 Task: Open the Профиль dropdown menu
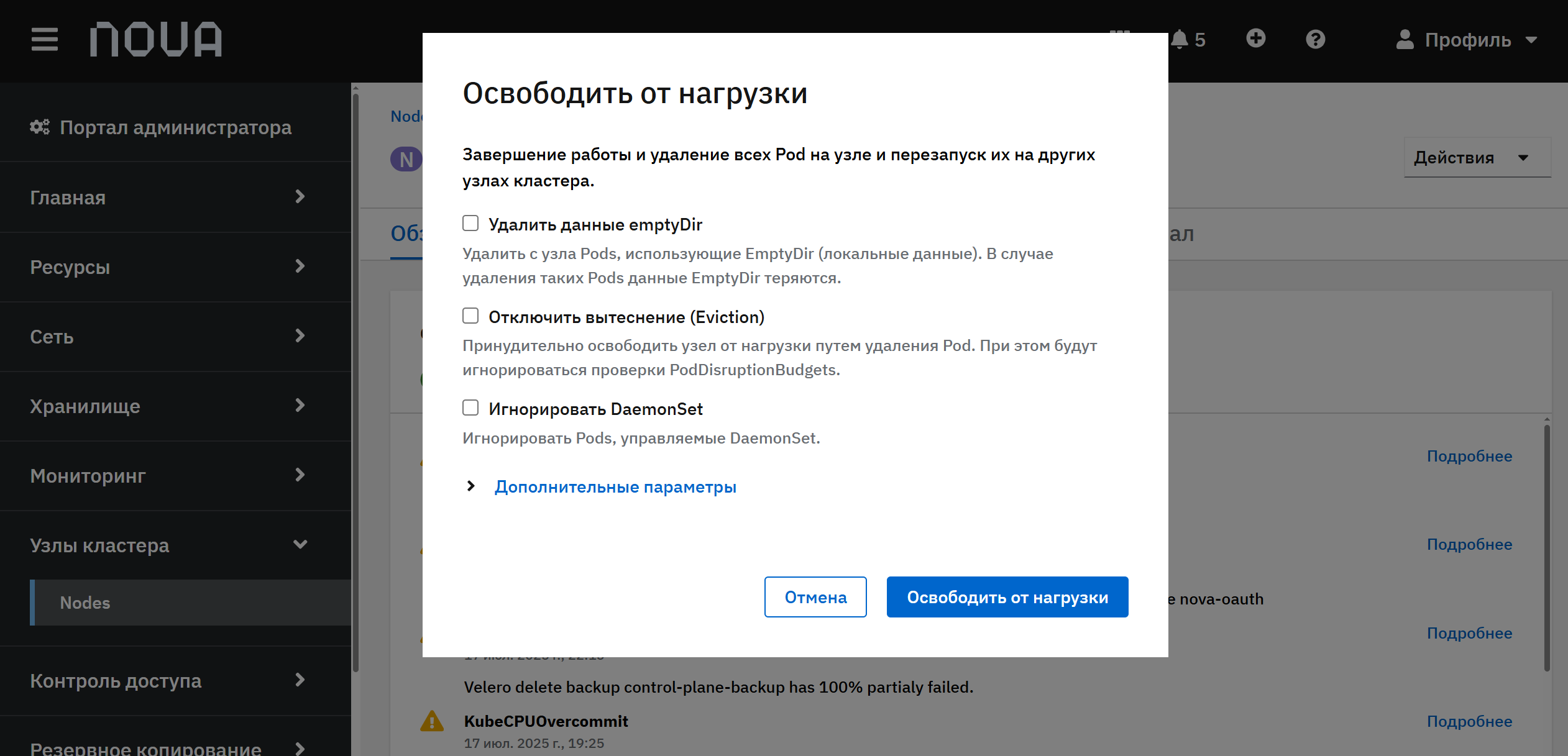(x=1467, y=39)
